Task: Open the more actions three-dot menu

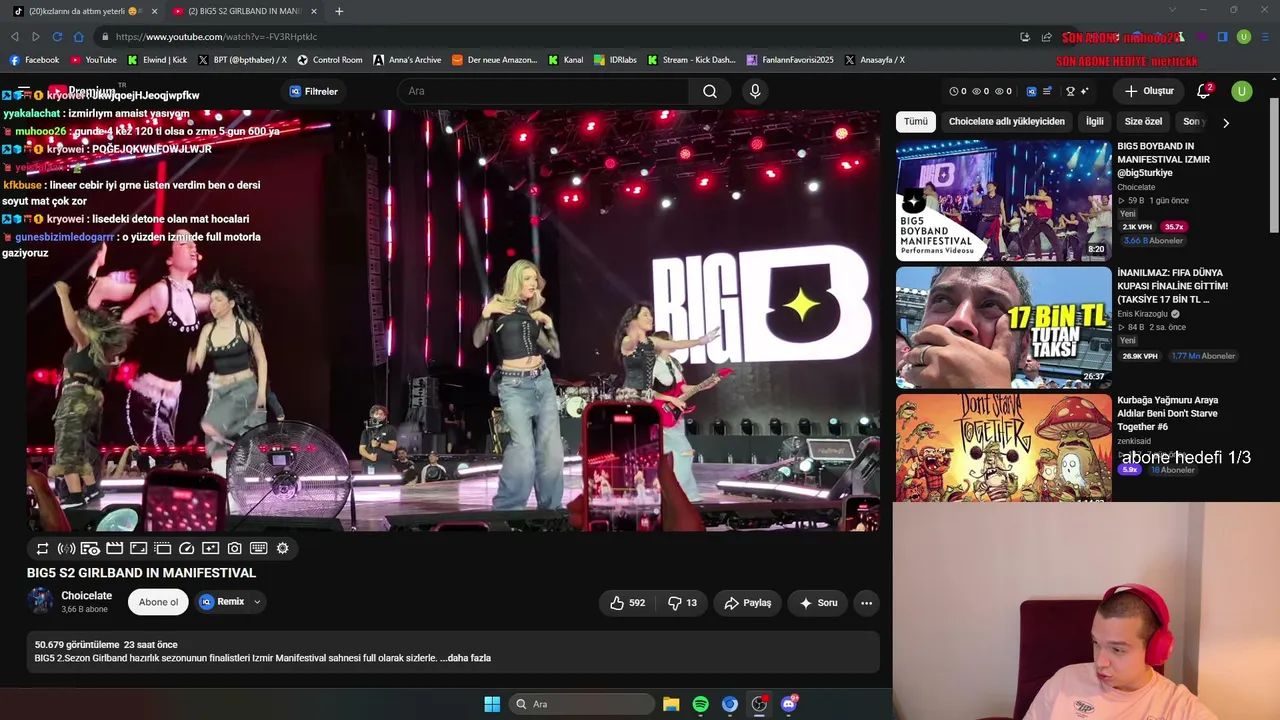Action: coord(867,603)
